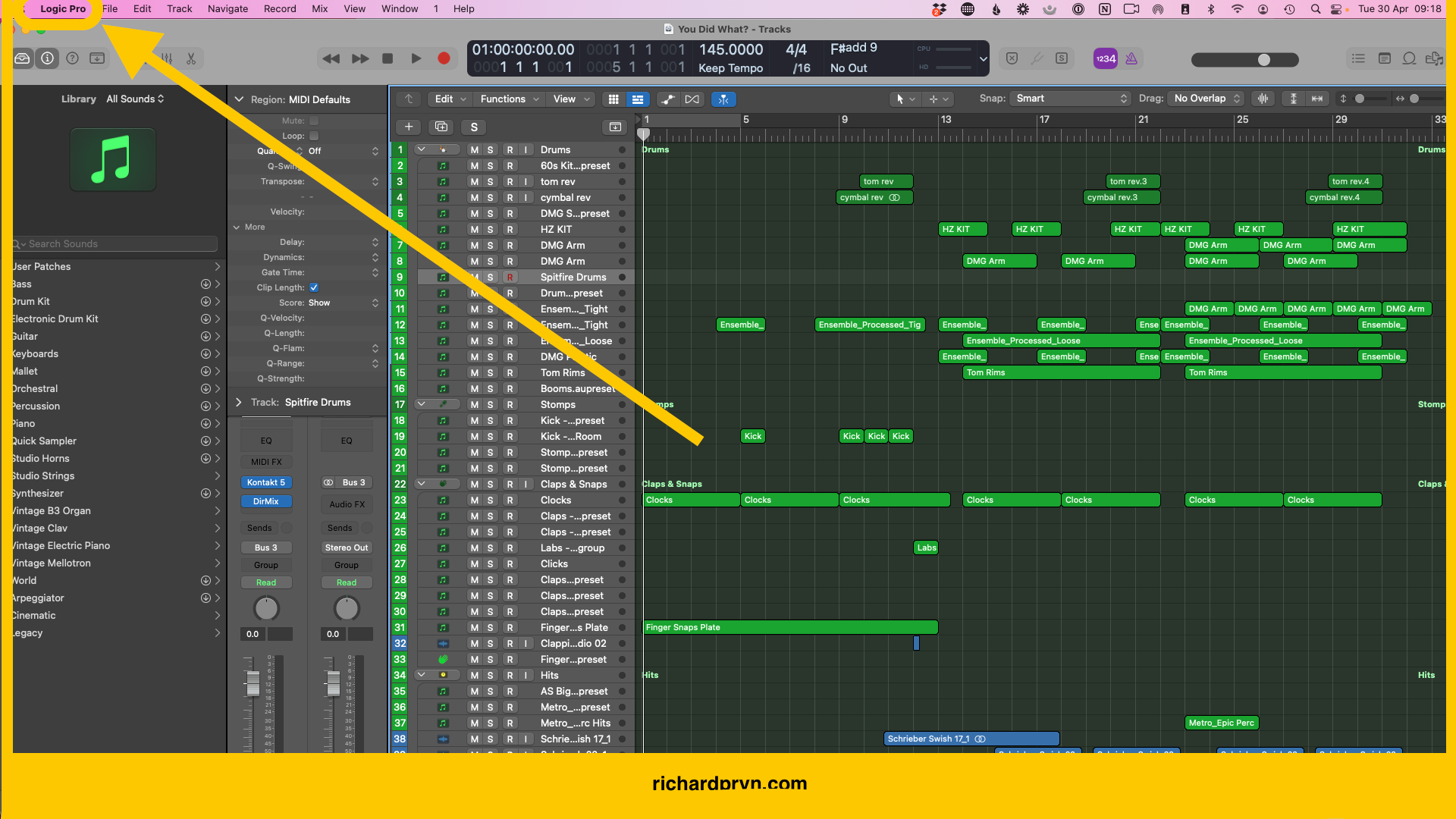Screen dimensions: 1456x819
Task: Enable the Count-in 1234 icon
Action: [1105, 58]
